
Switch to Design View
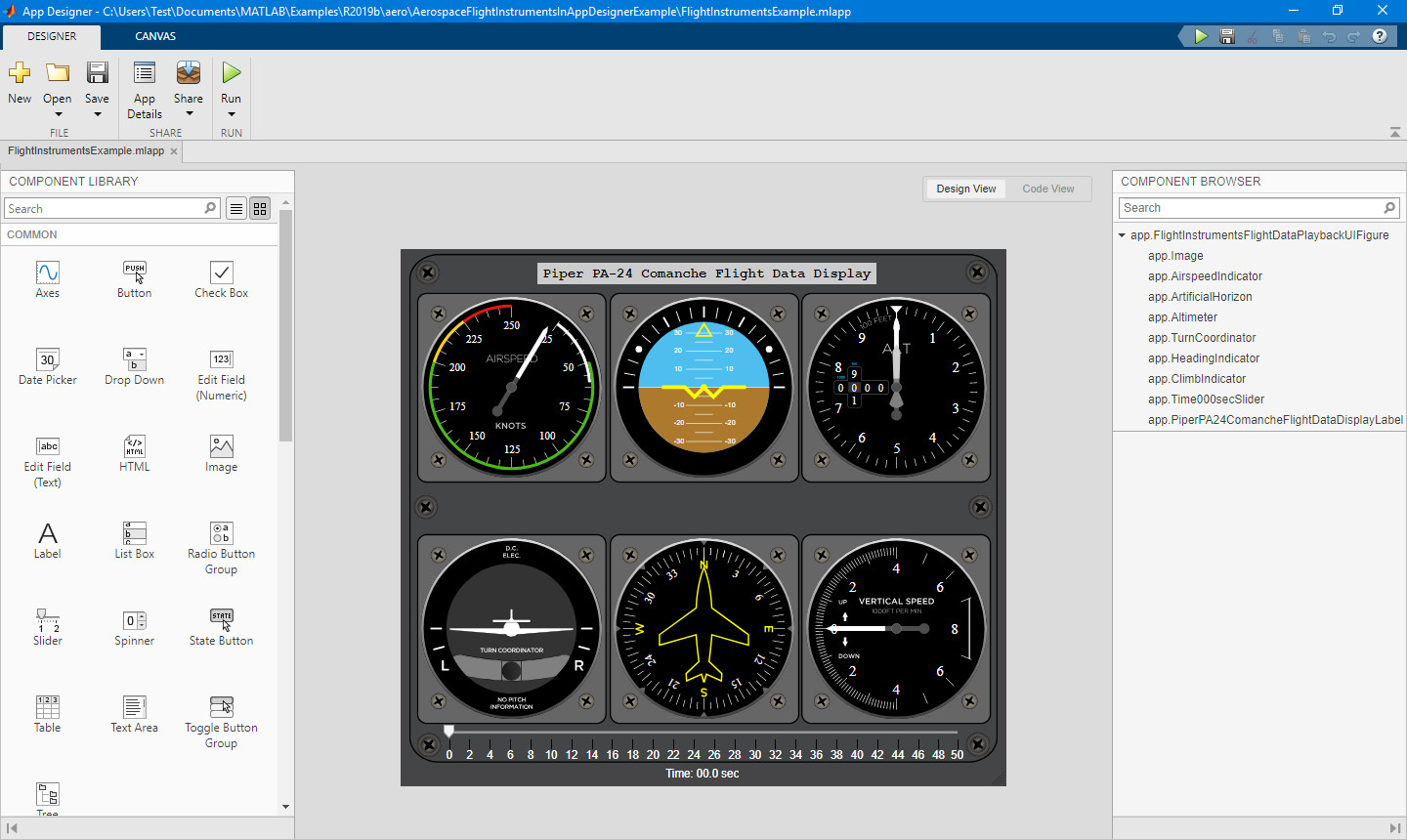[x=966, y=189]
